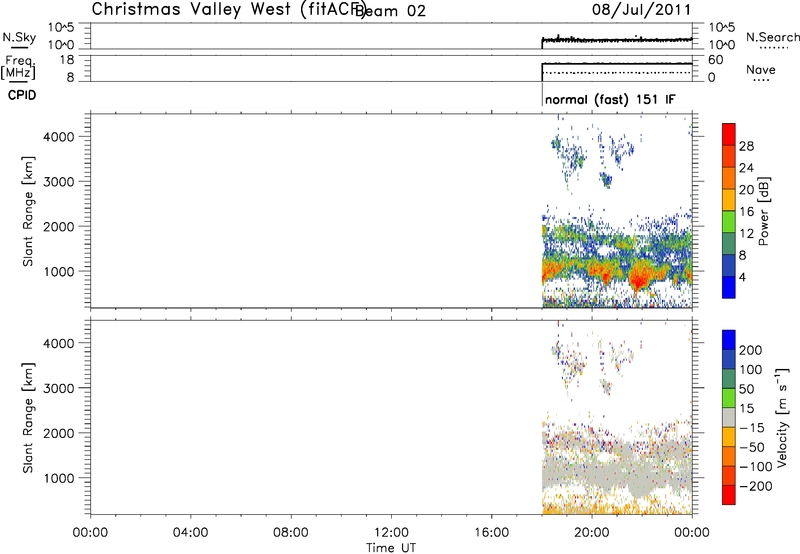Select the 'Freq. [MHz]' axis label

(x=18, y=67)
